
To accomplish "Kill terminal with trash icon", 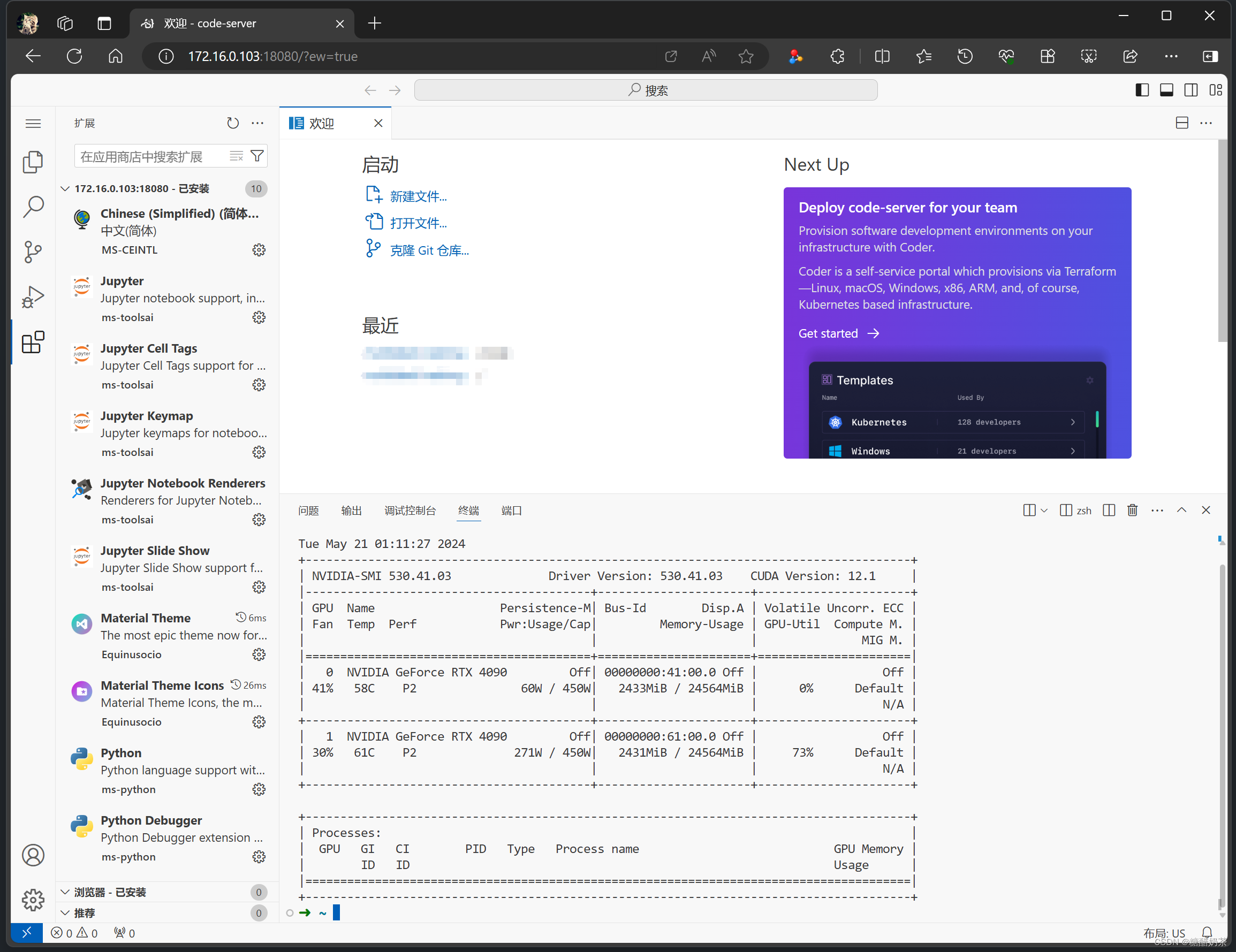I will pyautogui.click(x=1133, y=510).
